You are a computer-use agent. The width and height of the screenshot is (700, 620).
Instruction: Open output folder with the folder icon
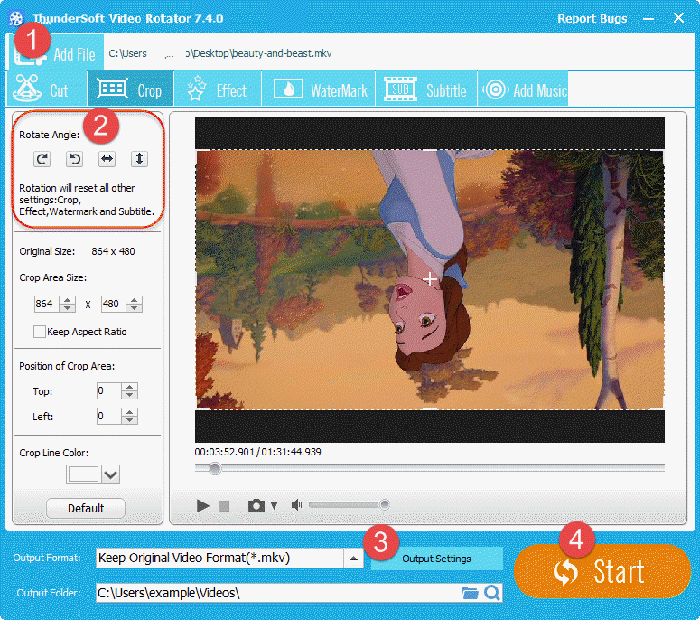tap(470, 593)
